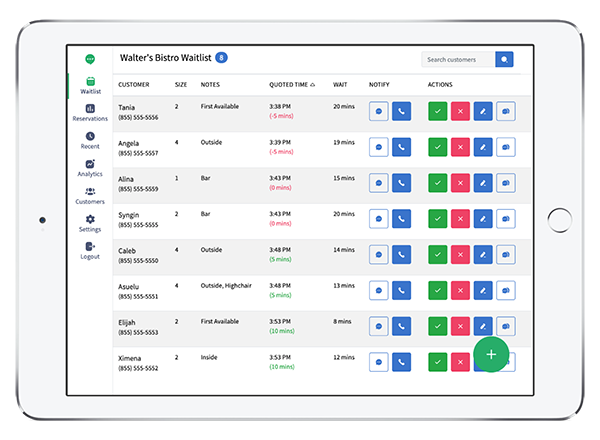Sort by the Quoted Time column header
The width and height of the screenshot is (600, 440).
click(x=292, y=85)
